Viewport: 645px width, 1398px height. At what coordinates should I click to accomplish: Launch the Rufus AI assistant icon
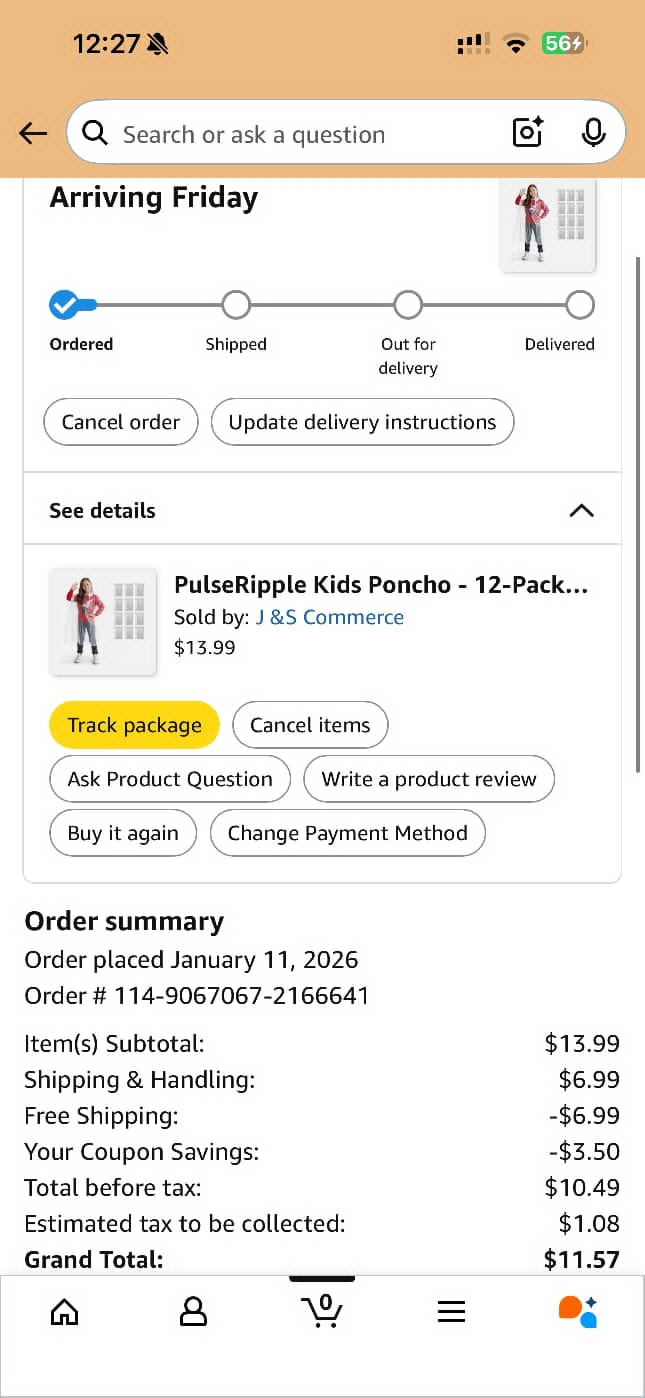(x=578, y=1311)
